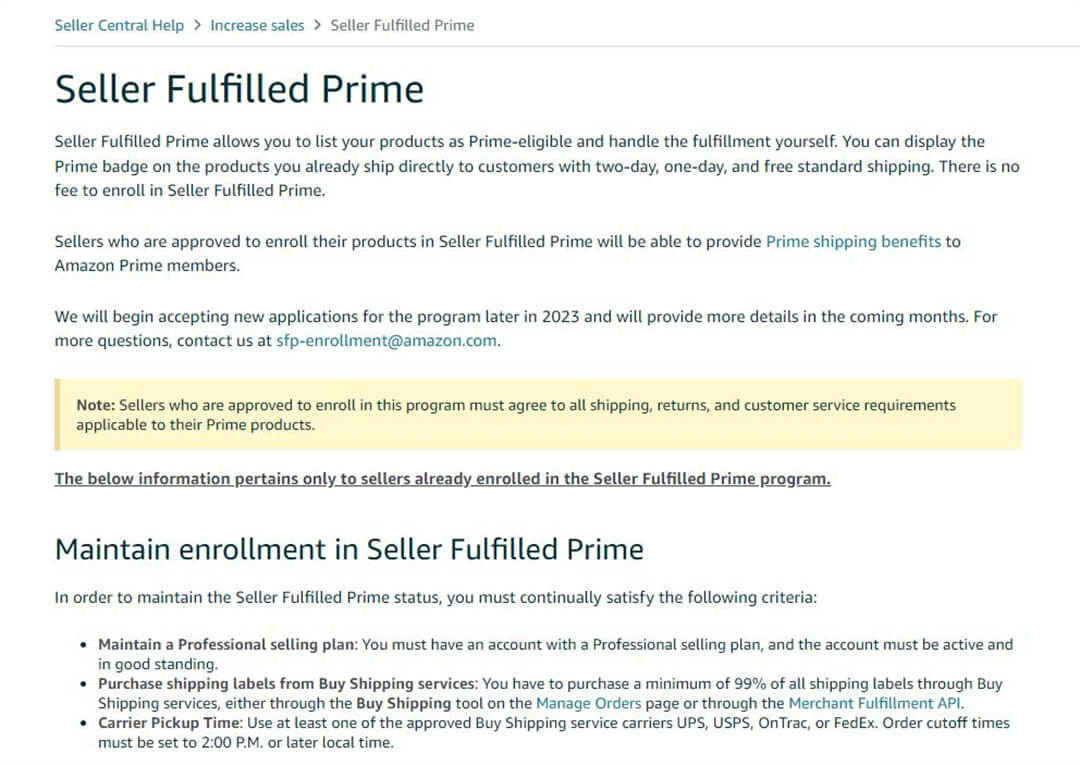The height and width of the screenshot is (765, 1080).
Task: Click the bold 'Note:' label
Action: (x=96, y=405)
